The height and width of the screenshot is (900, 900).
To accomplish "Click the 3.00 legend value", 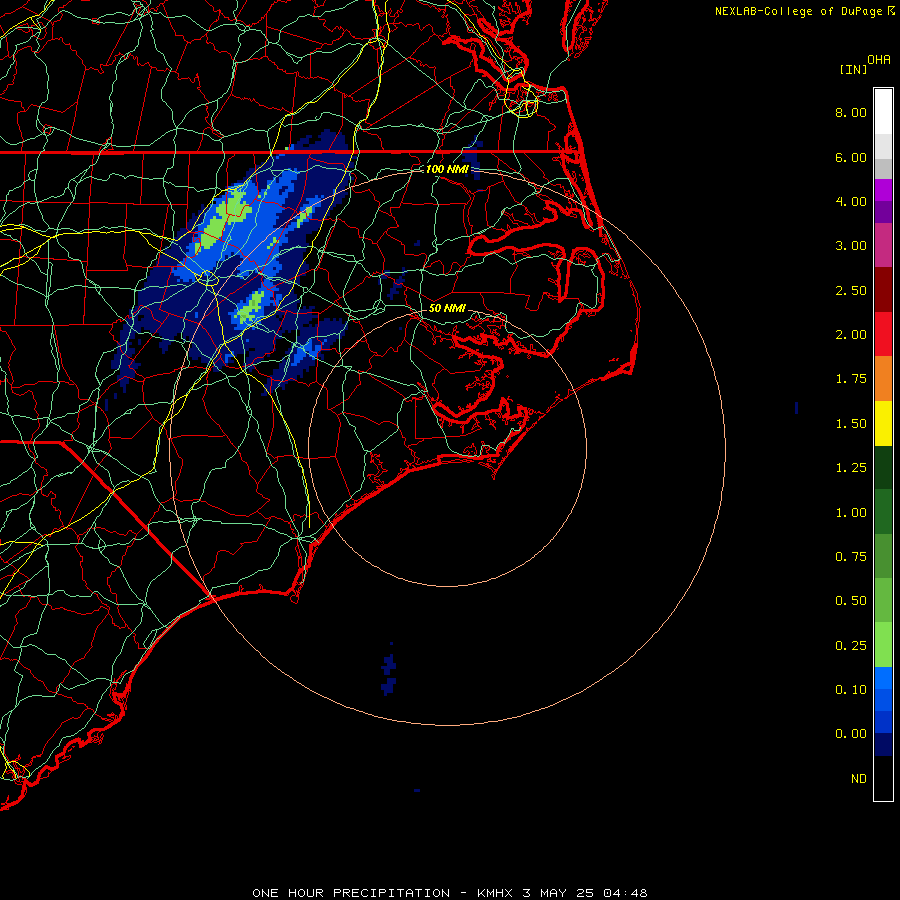I will (x=851, y=246).
